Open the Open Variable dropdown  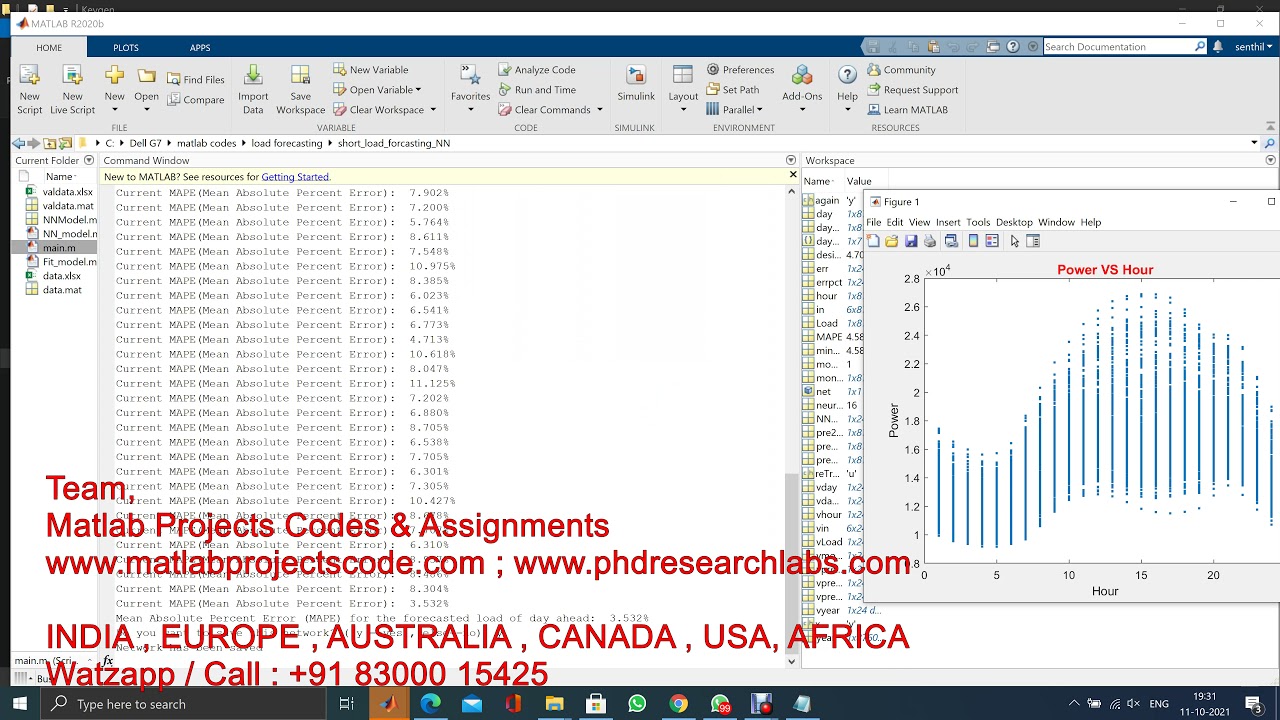pyautogui.click(x=418, y=90)
